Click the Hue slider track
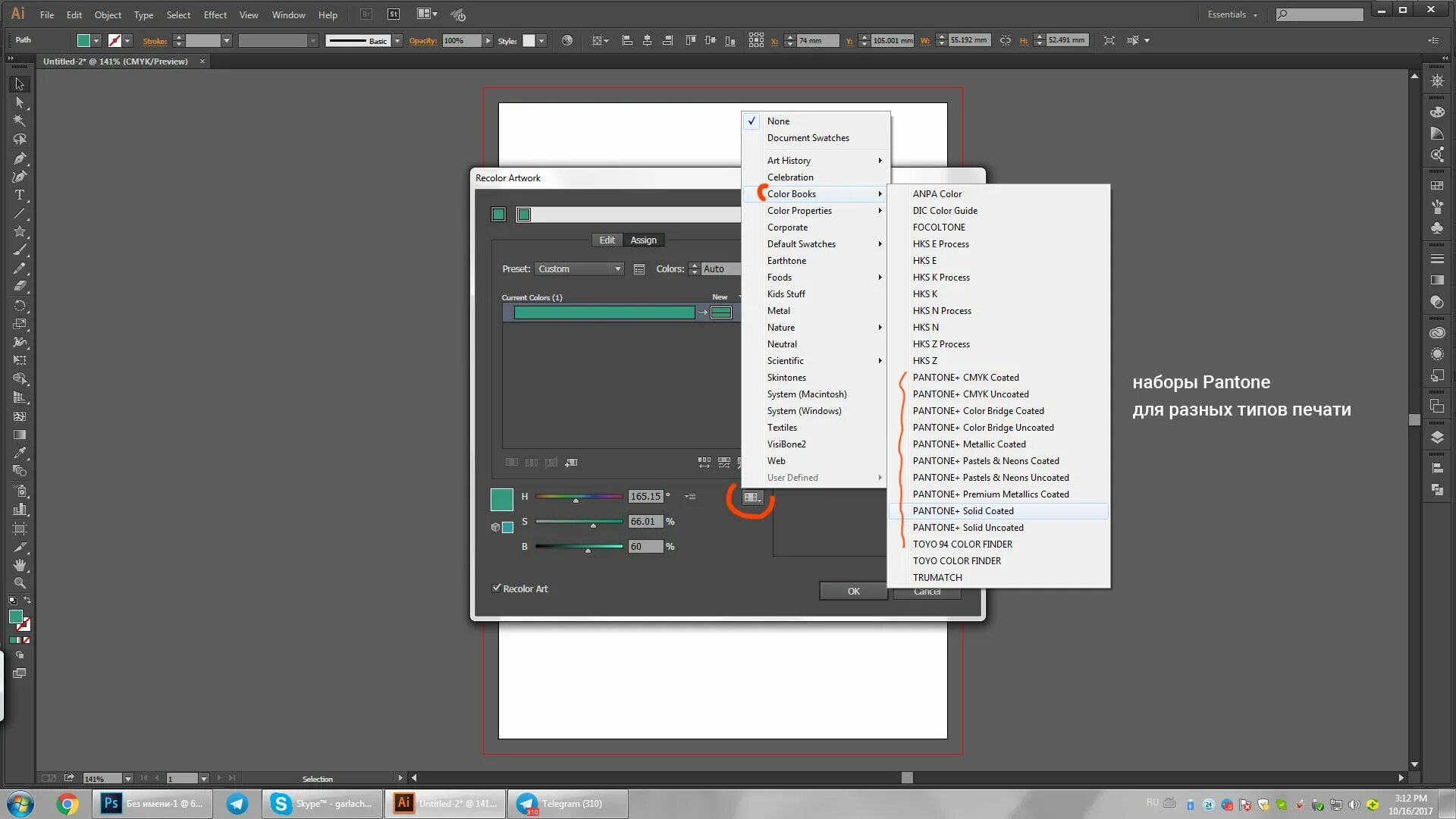 tap(578, 497)
